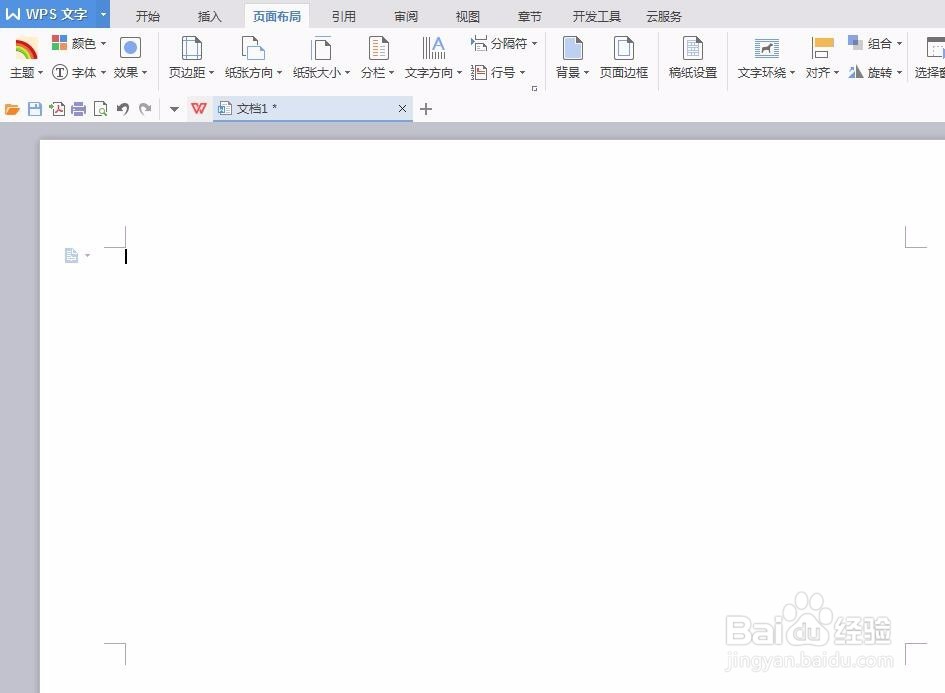Add a new document tab

425,109
